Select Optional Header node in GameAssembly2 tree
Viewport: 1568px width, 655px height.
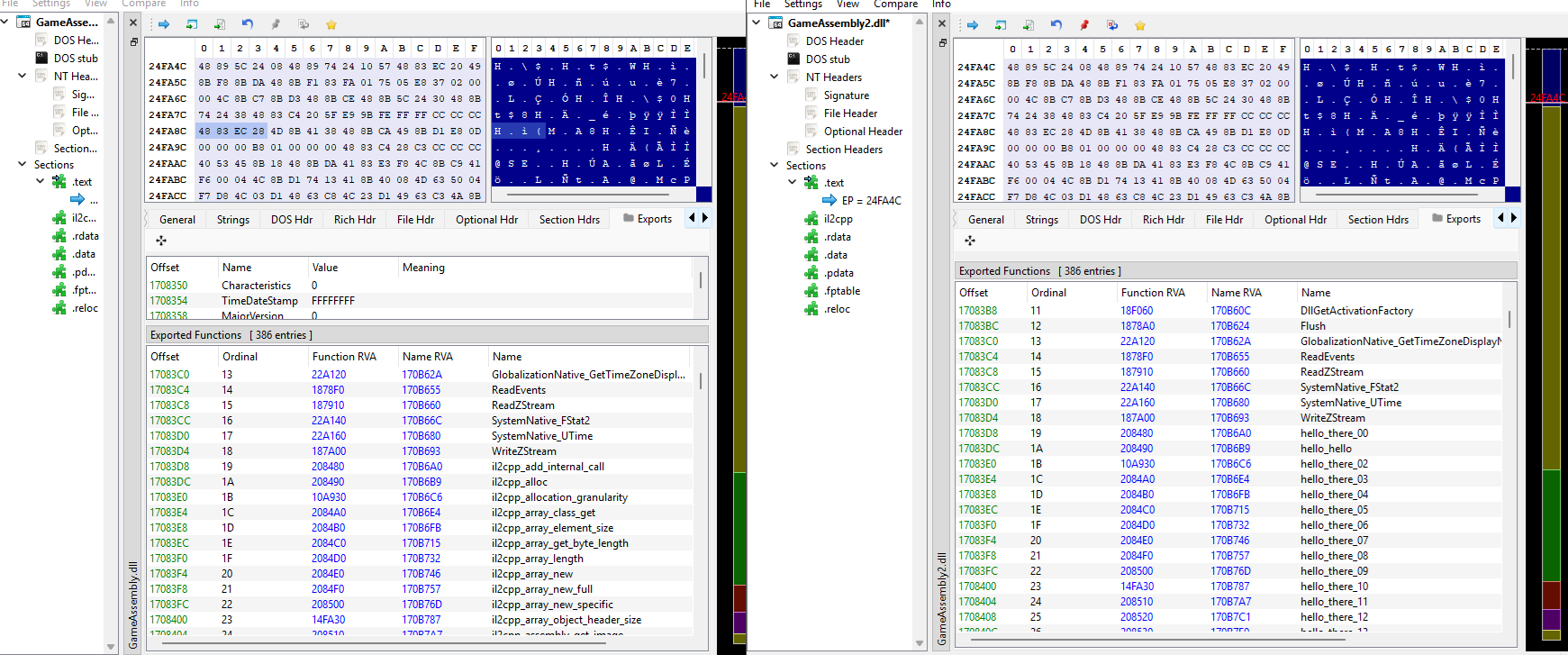(863, 132)
